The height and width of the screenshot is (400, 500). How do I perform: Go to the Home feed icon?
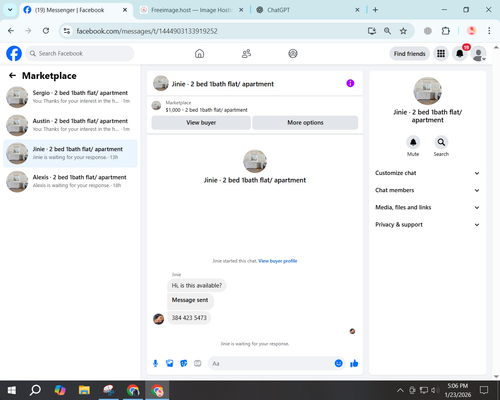pos(199,54)
